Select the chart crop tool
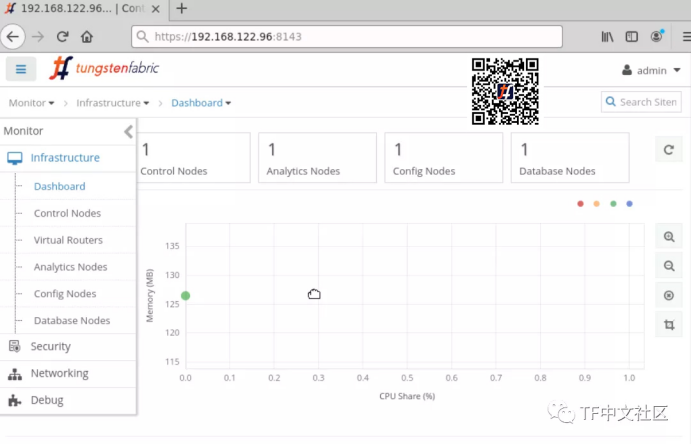692x444 pixels. [x=669, y=325]
